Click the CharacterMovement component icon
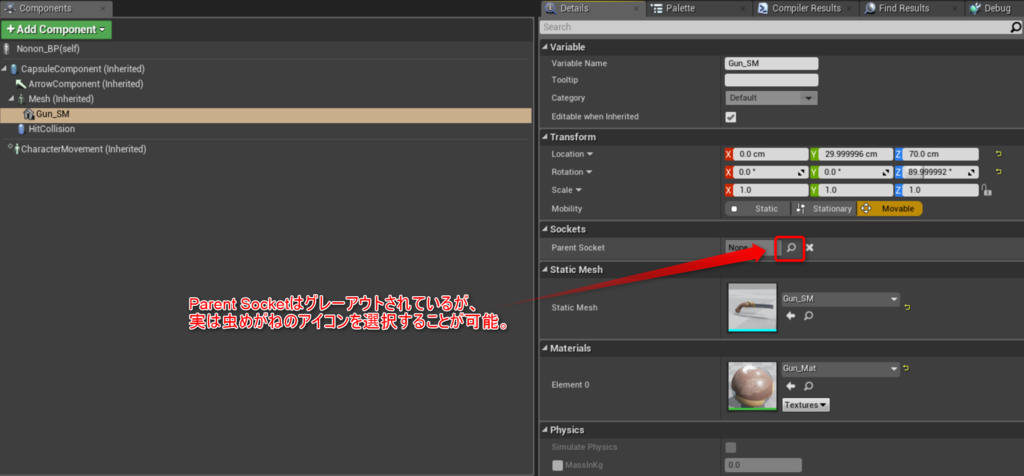 [16, 149]
